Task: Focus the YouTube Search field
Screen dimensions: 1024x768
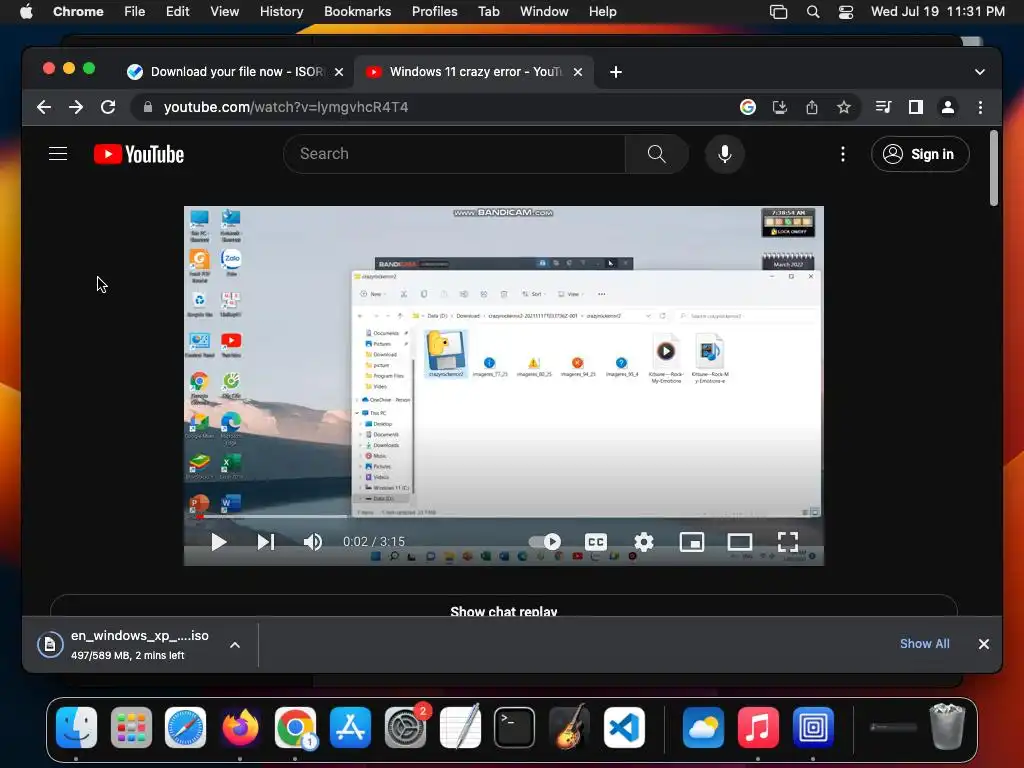Action: [x=454, y=154]
